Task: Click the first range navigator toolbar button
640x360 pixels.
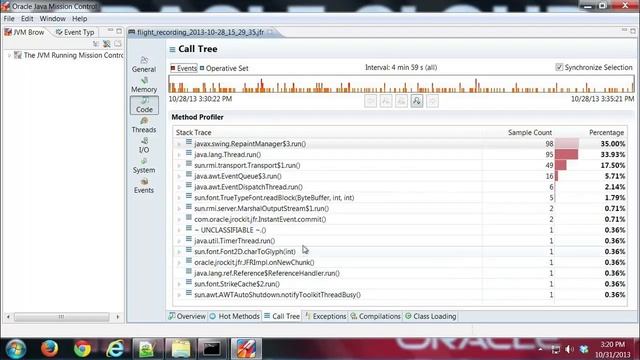Action: [x=371, y=101]
